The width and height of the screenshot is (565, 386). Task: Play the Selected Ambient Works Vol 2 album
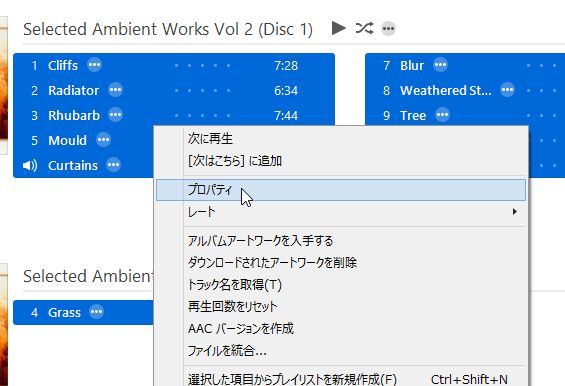tap(338, 28)
